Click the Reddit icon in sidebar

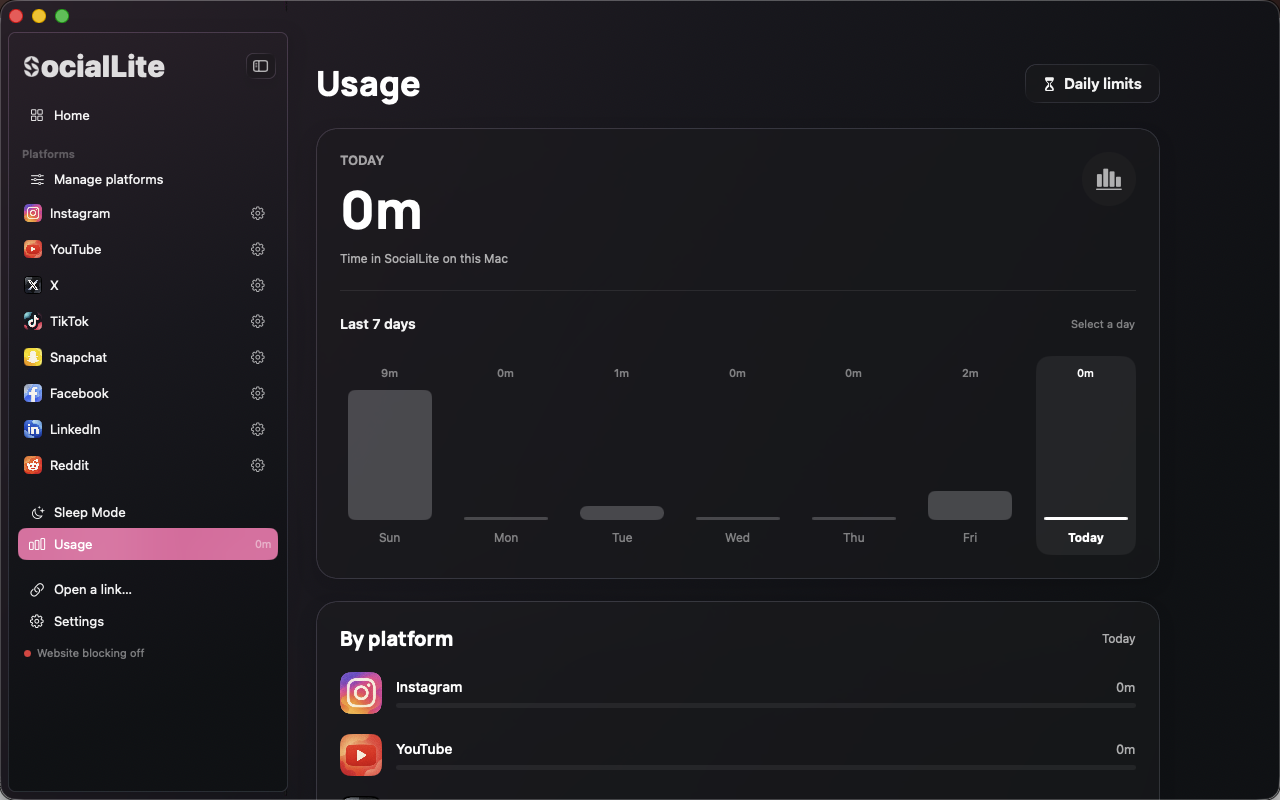[33, 465]
